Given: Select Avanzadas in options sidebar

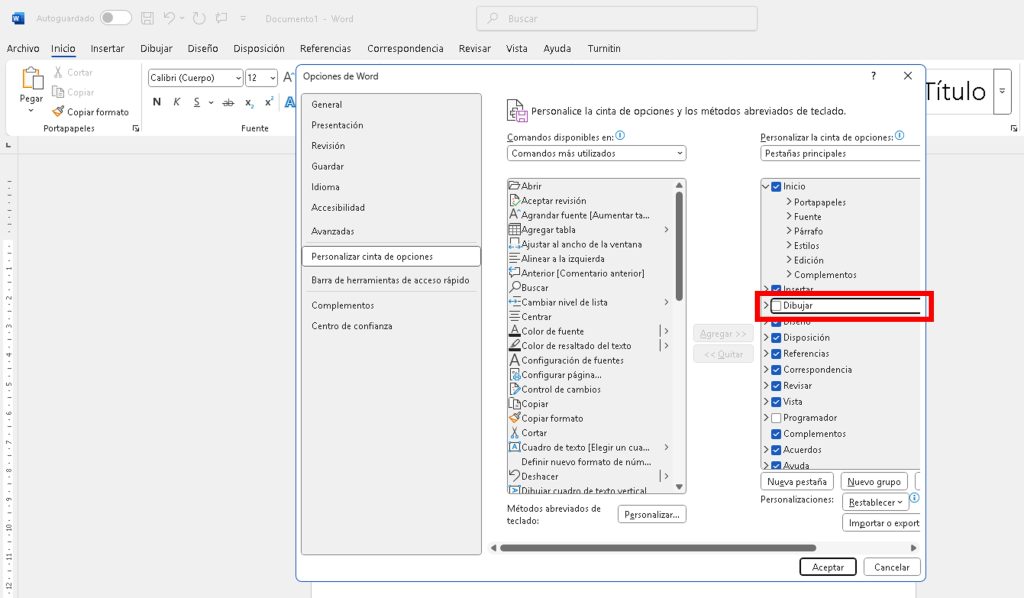Looking at the screenshot, I should (333, 231).
